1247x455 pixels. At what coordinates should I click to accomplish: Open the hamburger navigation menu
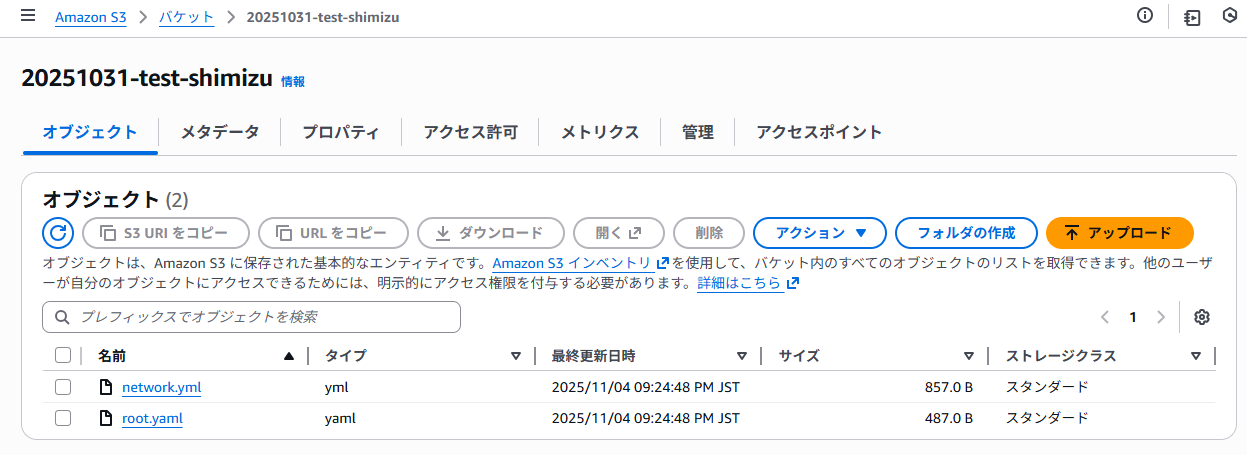coord(28,16)
